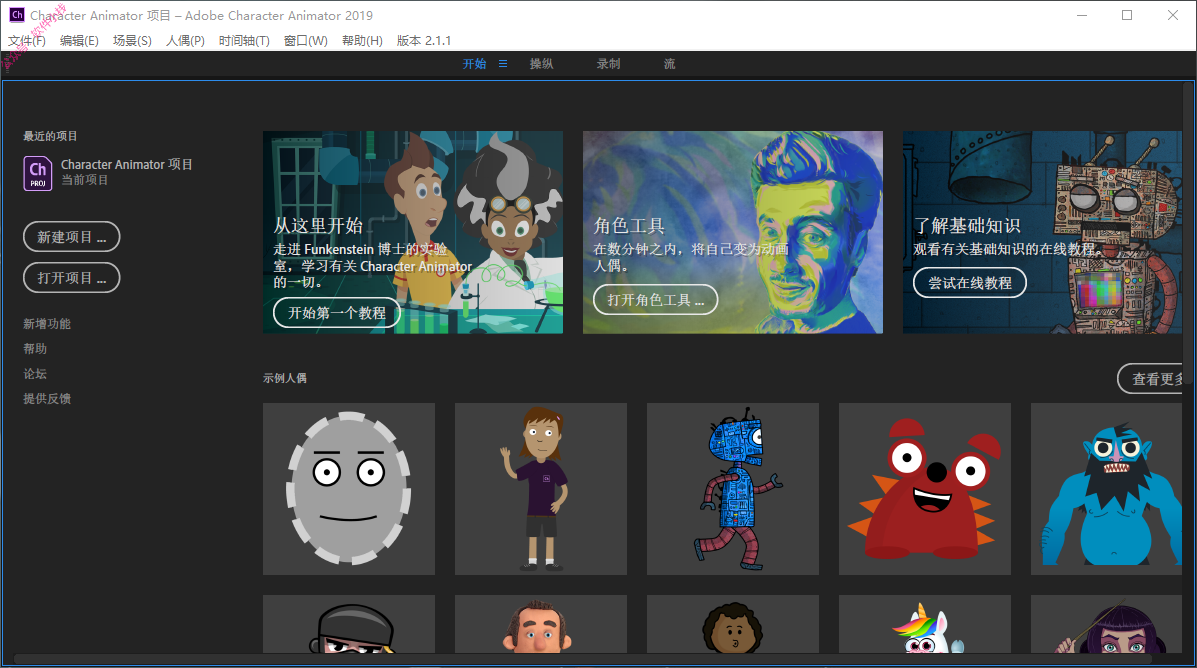Screen dimensions: 1197x668
Task: Open the 时间轴(T) menu
Action: (x=244, y=40)
